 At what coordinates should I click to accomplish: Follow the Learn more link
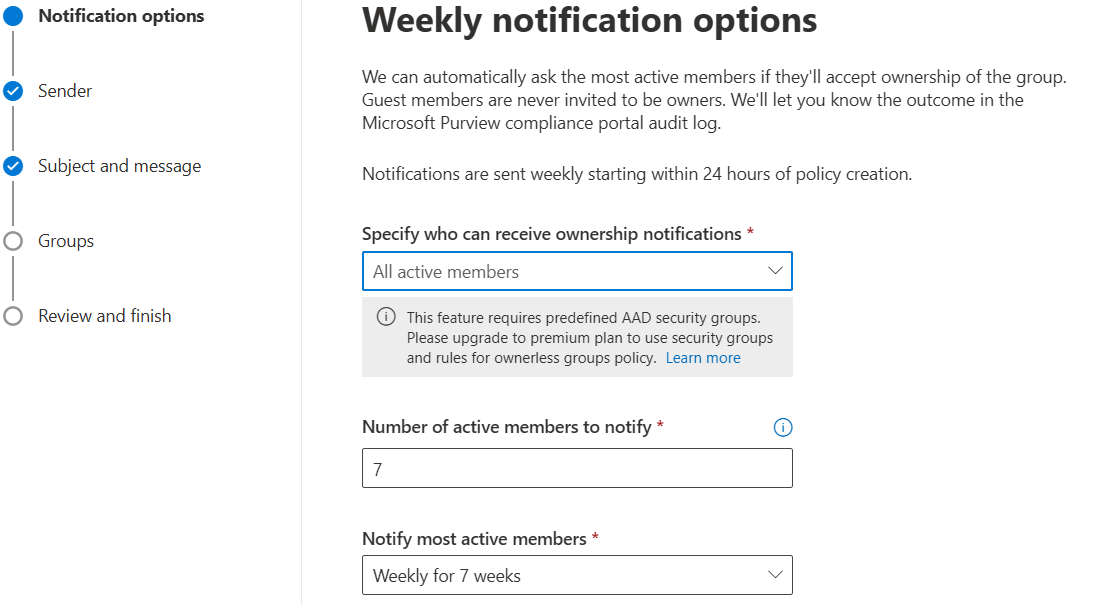pyautogui.click(x=703, y=358)
